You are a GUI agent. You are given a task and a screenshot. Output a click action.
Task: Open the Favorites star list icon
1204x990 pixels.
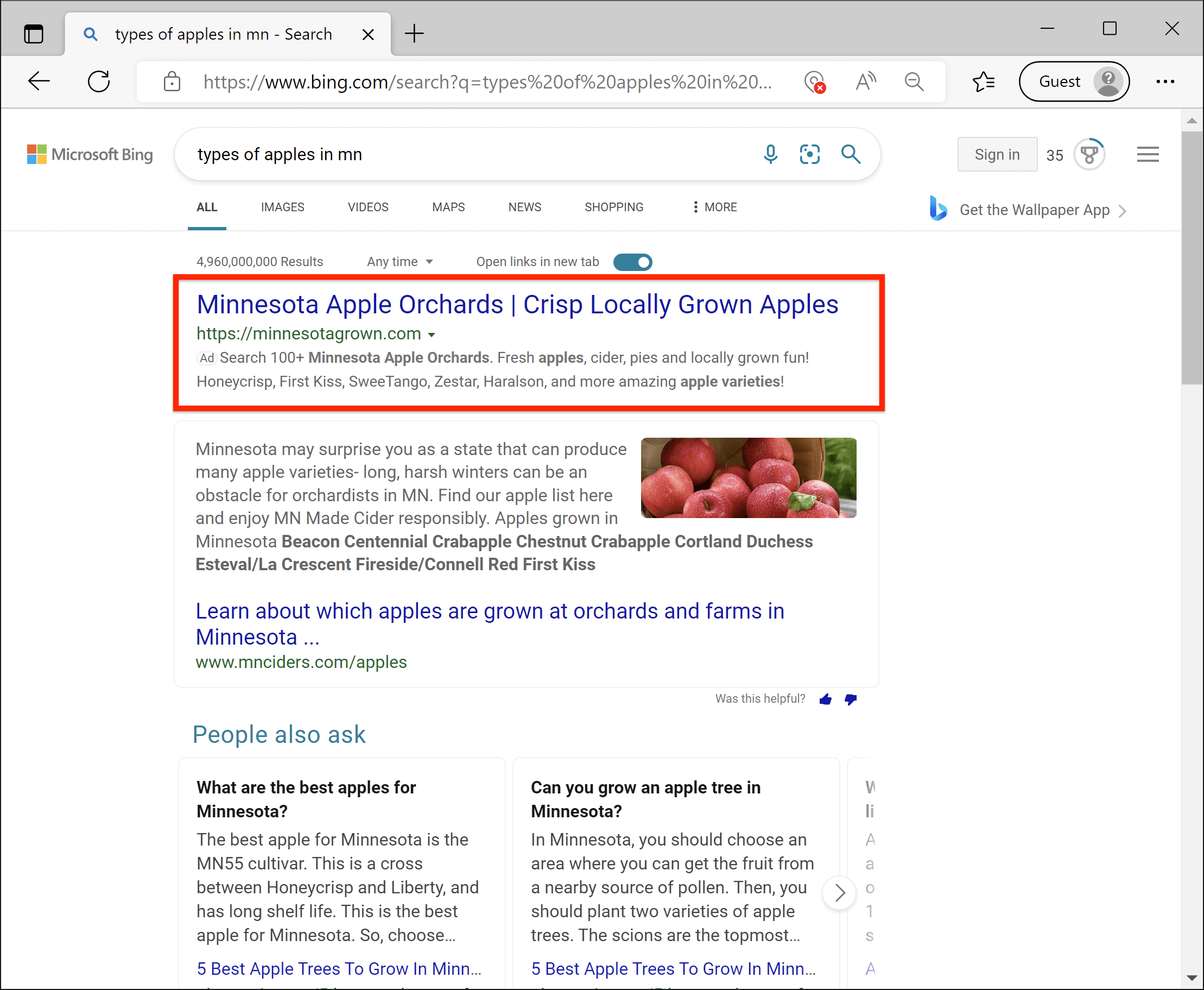984,81
